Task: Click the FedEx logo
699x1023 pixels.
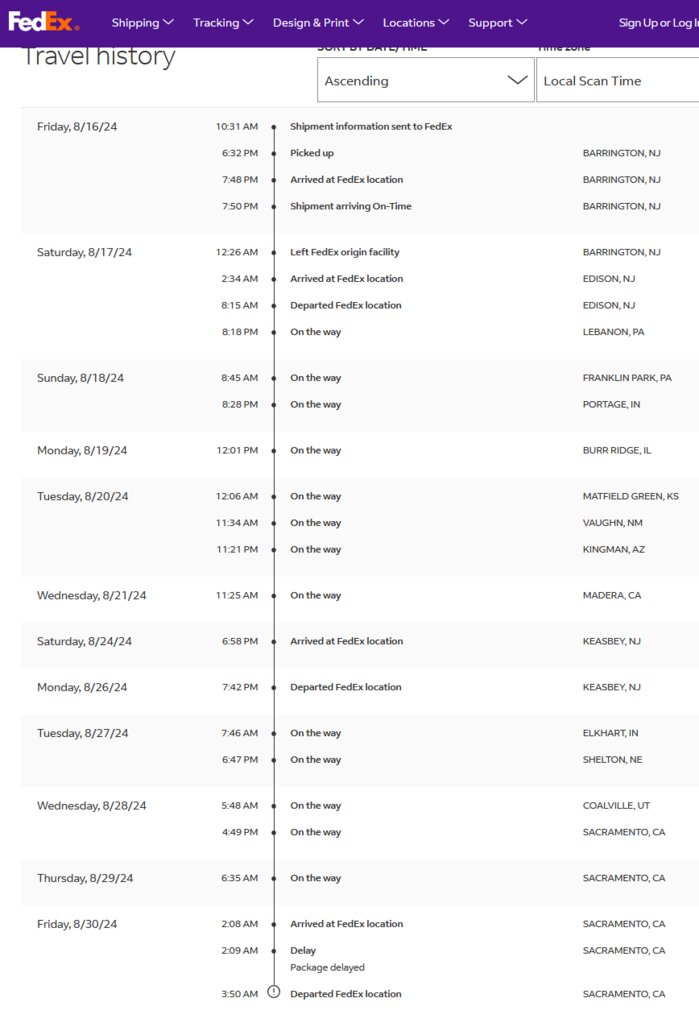Action: tap(44, 22)
